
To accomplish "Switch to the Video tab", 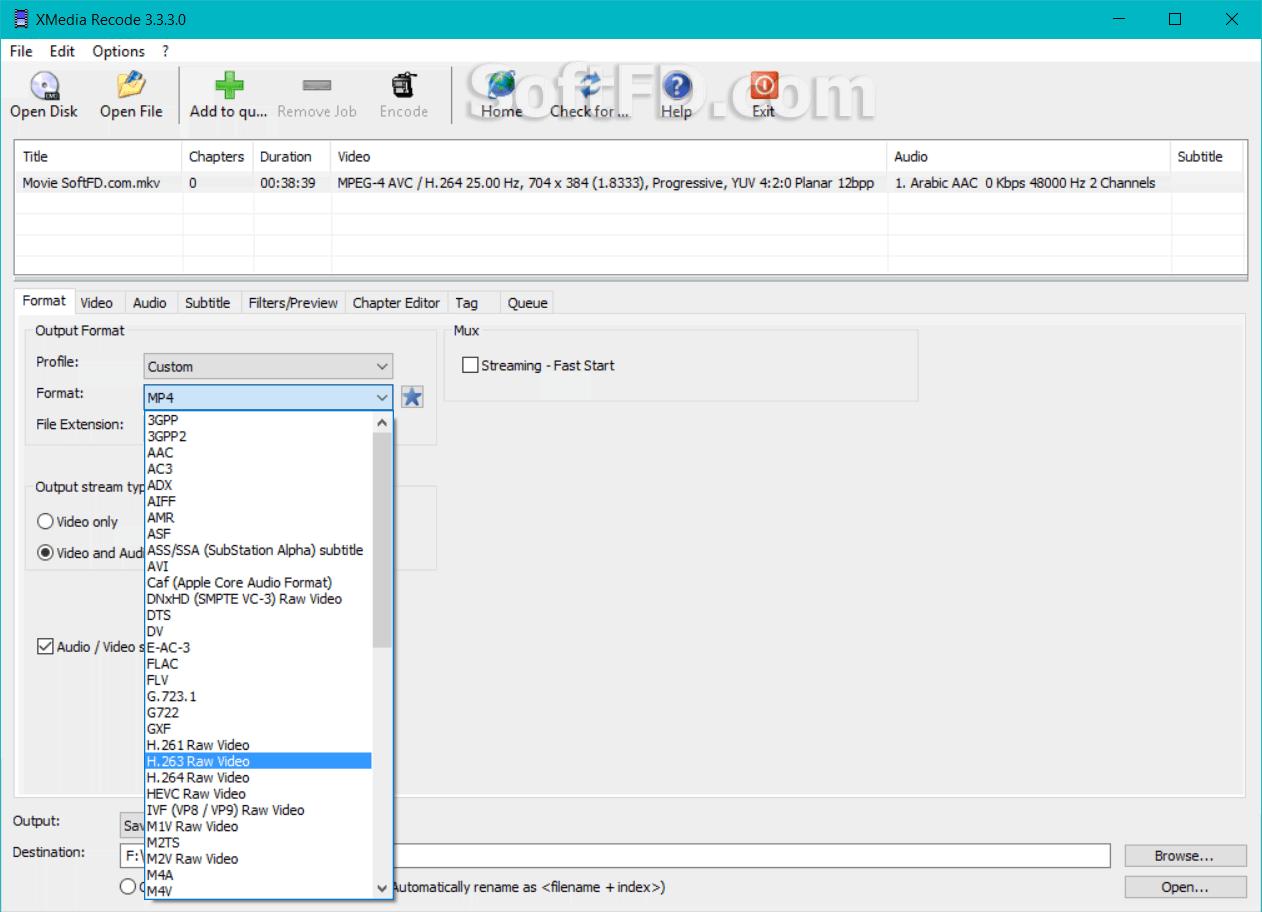I will click(x=97, y=303).
